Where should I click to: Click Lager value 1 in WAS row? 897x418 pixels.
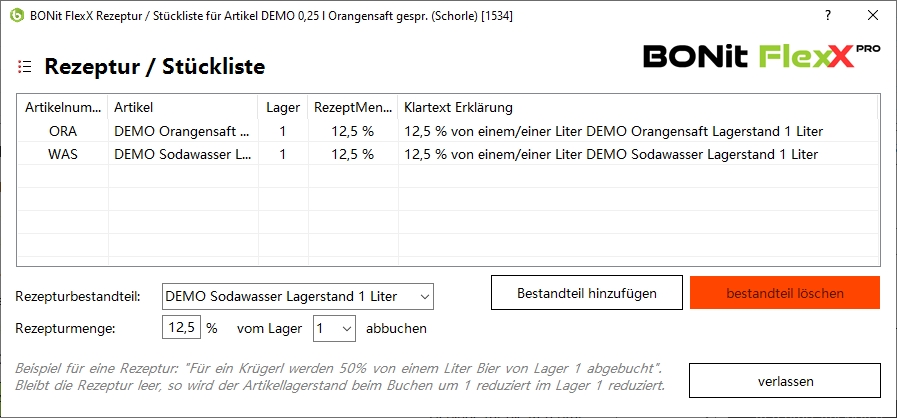click(283, 154)
